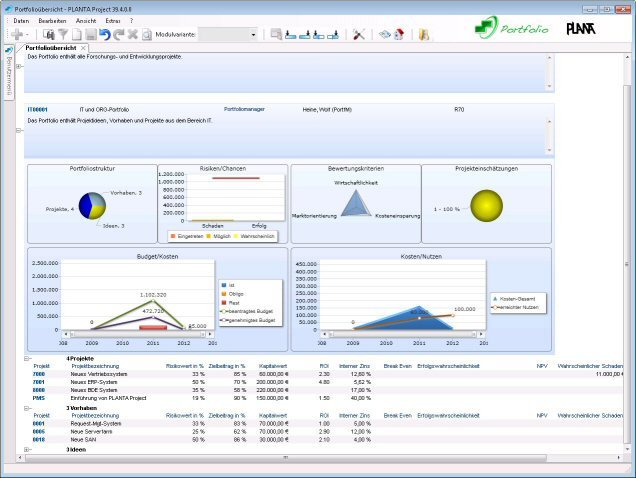Click the yellow book icon in toolbar
The width and height of the screenshot is (636, 478).
424,34
